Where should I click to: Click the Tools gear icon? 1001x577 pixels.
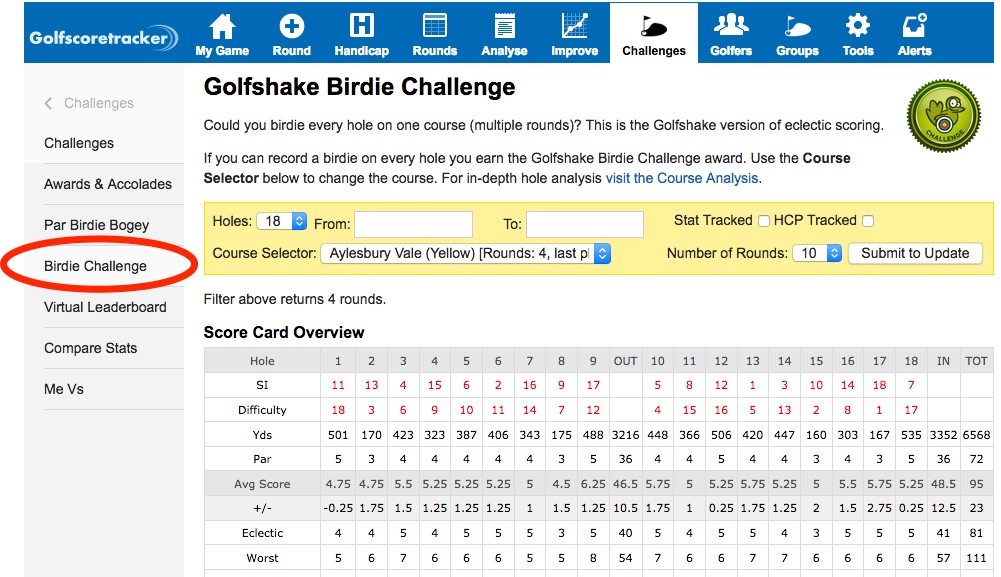(x=857, y=27)
